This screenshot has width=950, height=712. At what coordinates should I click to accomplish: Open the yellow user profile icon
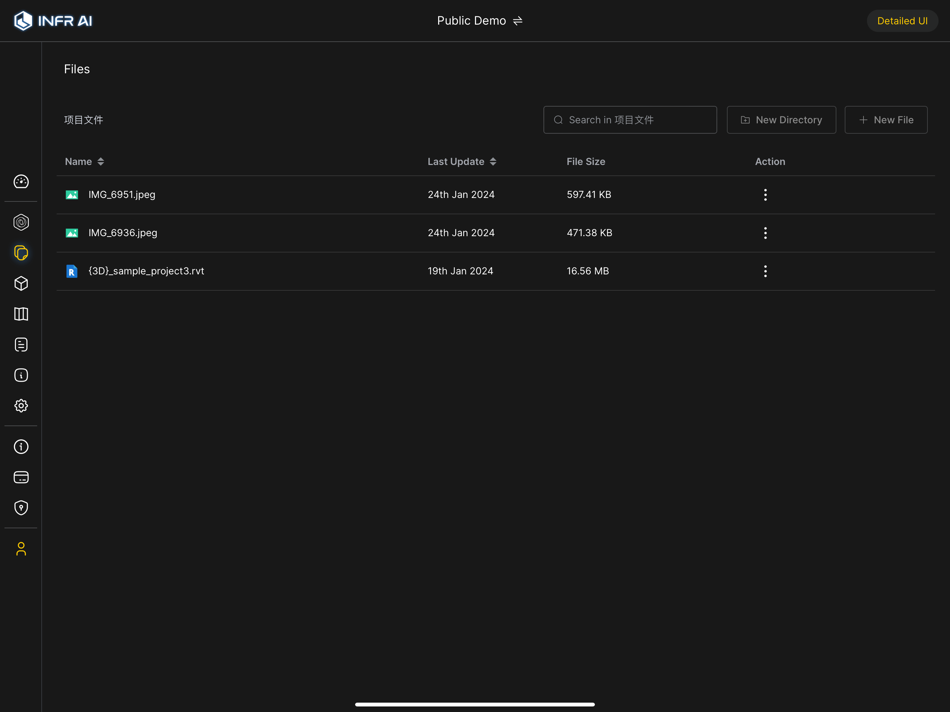point(20,548)
